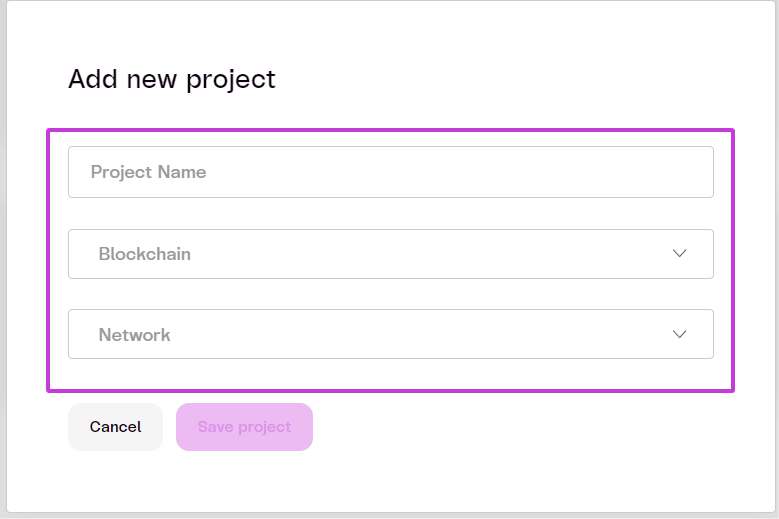This screenshot has height=519, width=779.
Task: Click the Network chevron-down arrow icon
Action: point(680,334)
